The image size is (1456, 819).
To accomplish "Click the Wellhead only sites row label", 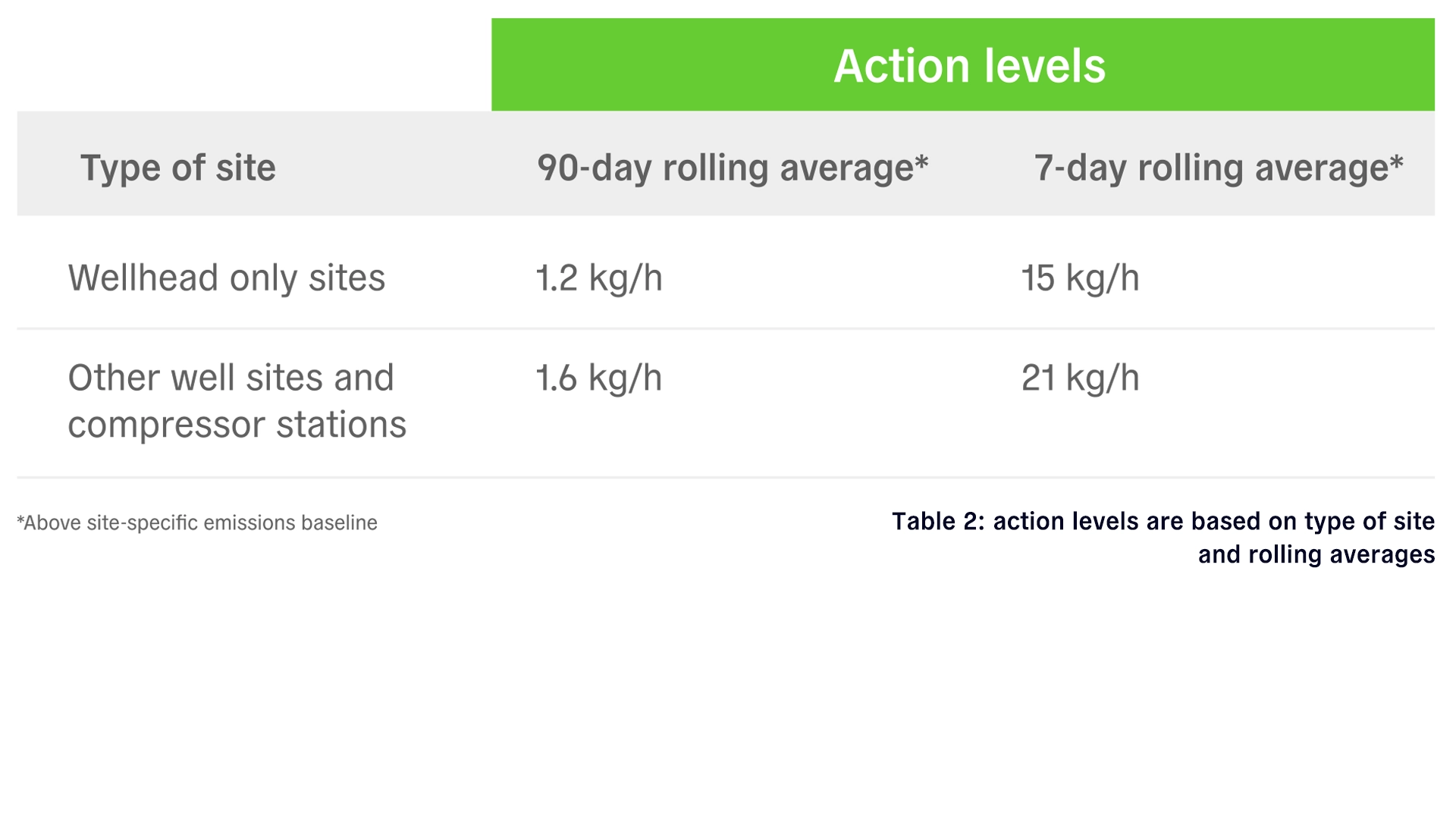I will coord(227,278).
